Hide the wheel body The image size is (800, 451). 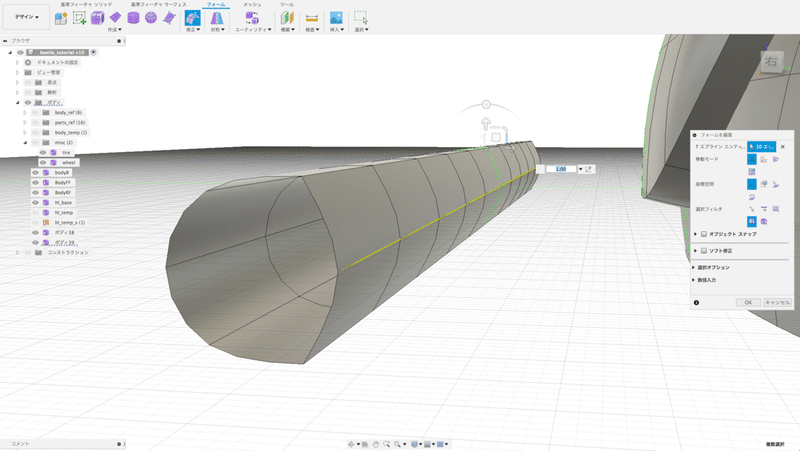pyautogui.click(x=43, y=163)
